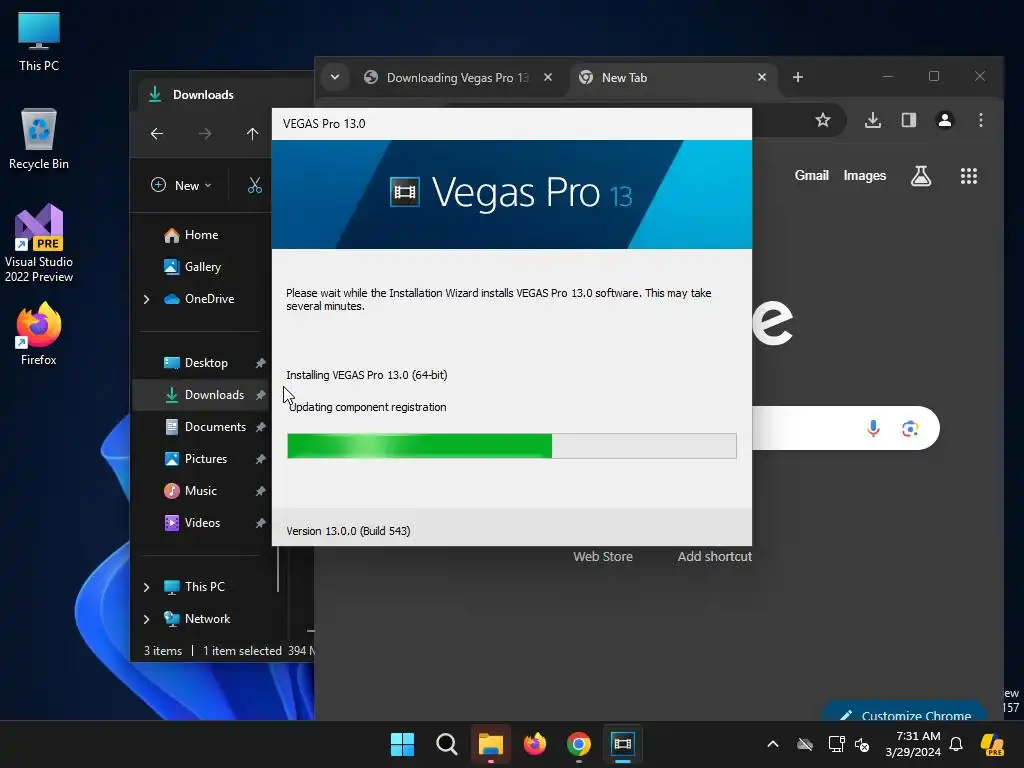1024x768 pixels.
Task: Switch to the Downloading Vegas Pro tab
Action: pos(457,78)
